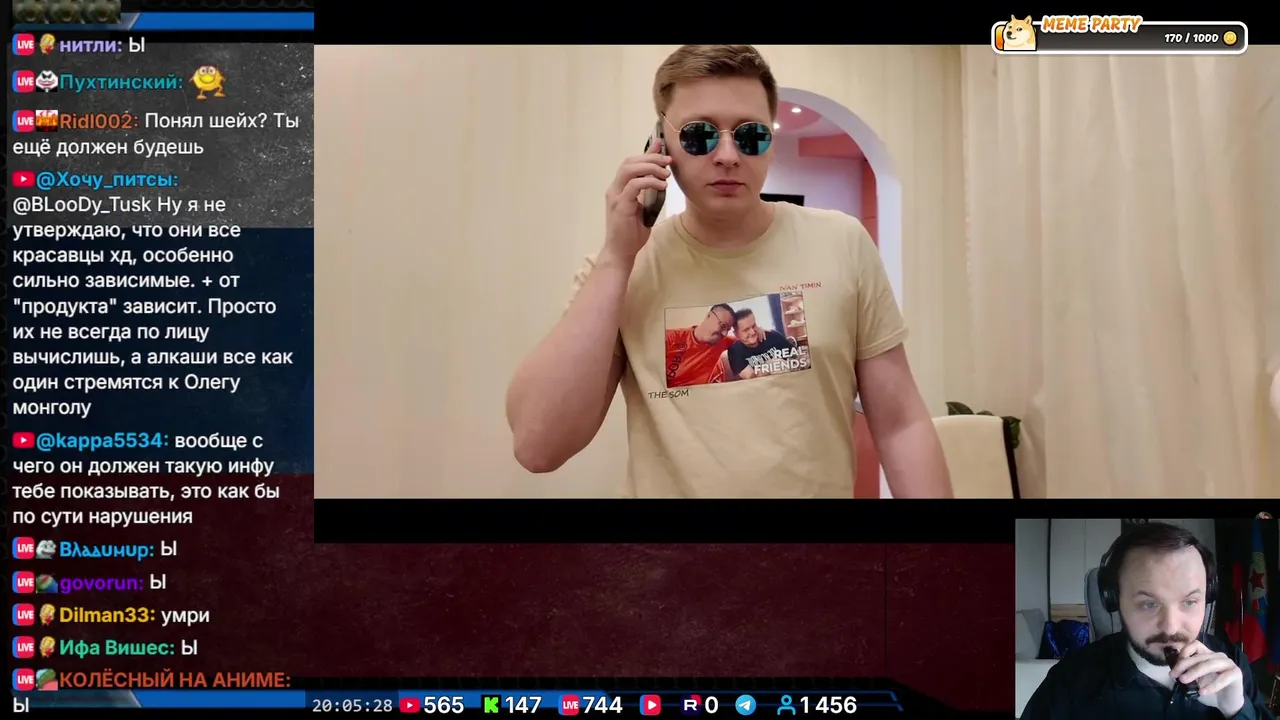The image size is (1280, 720).
Task: Click the YouTube badge beside @Хочу_питсы
Action: [23, 180]
